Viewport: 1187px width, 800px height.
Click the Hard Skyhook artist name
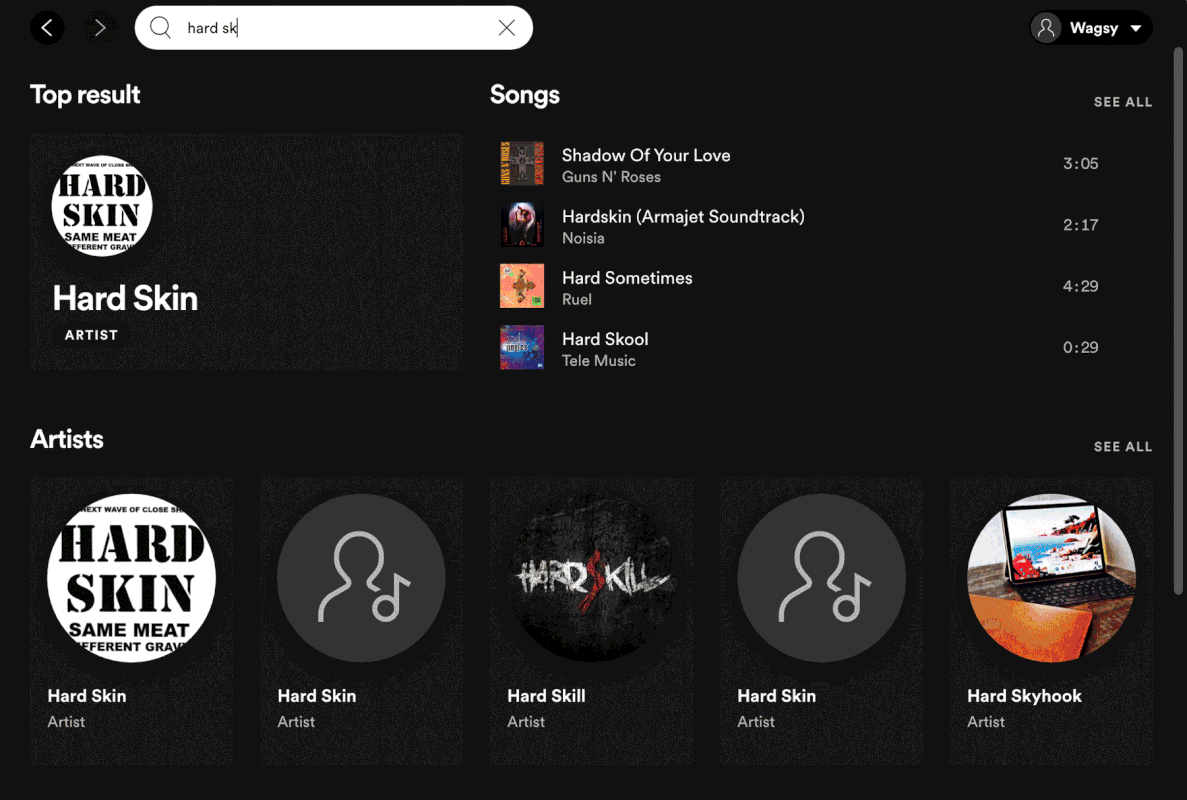(1024, 696)
